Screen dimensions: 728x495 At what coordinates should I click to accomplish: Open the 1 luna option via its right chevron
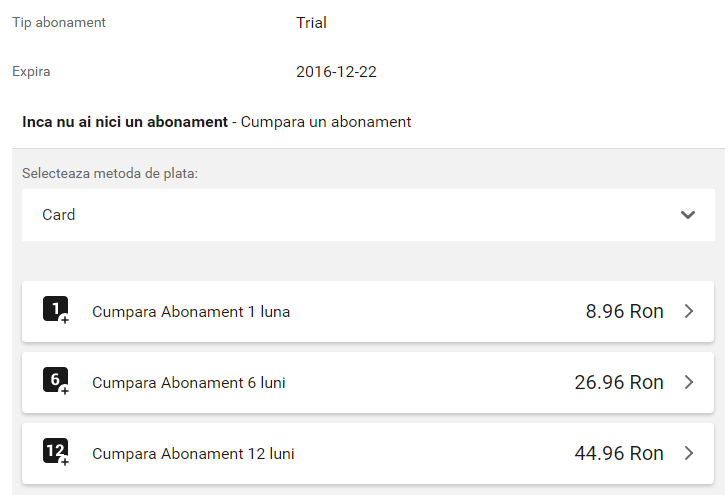tap(689, 311)
